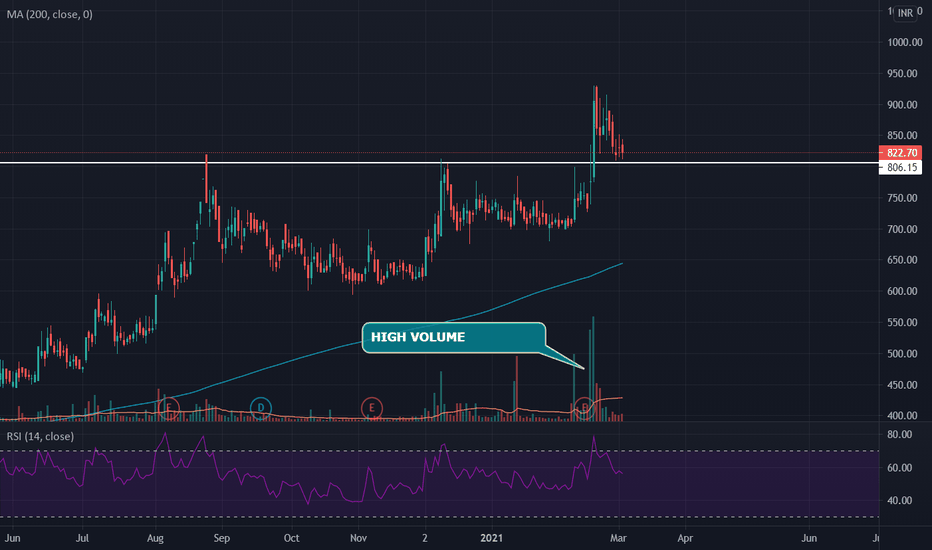932x550 pixels.
Task: Click the event marker under the high-volume bars
Action: 584,408
